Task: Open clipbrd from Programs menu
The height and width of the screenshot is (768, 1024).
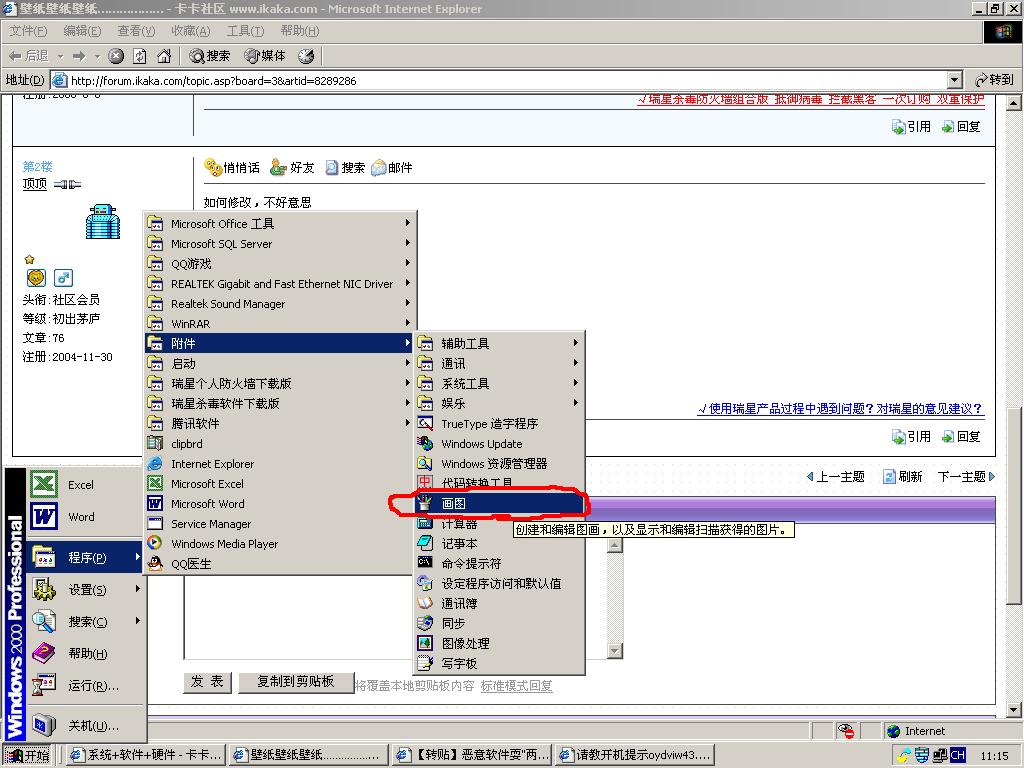Action: coord(280,443)
